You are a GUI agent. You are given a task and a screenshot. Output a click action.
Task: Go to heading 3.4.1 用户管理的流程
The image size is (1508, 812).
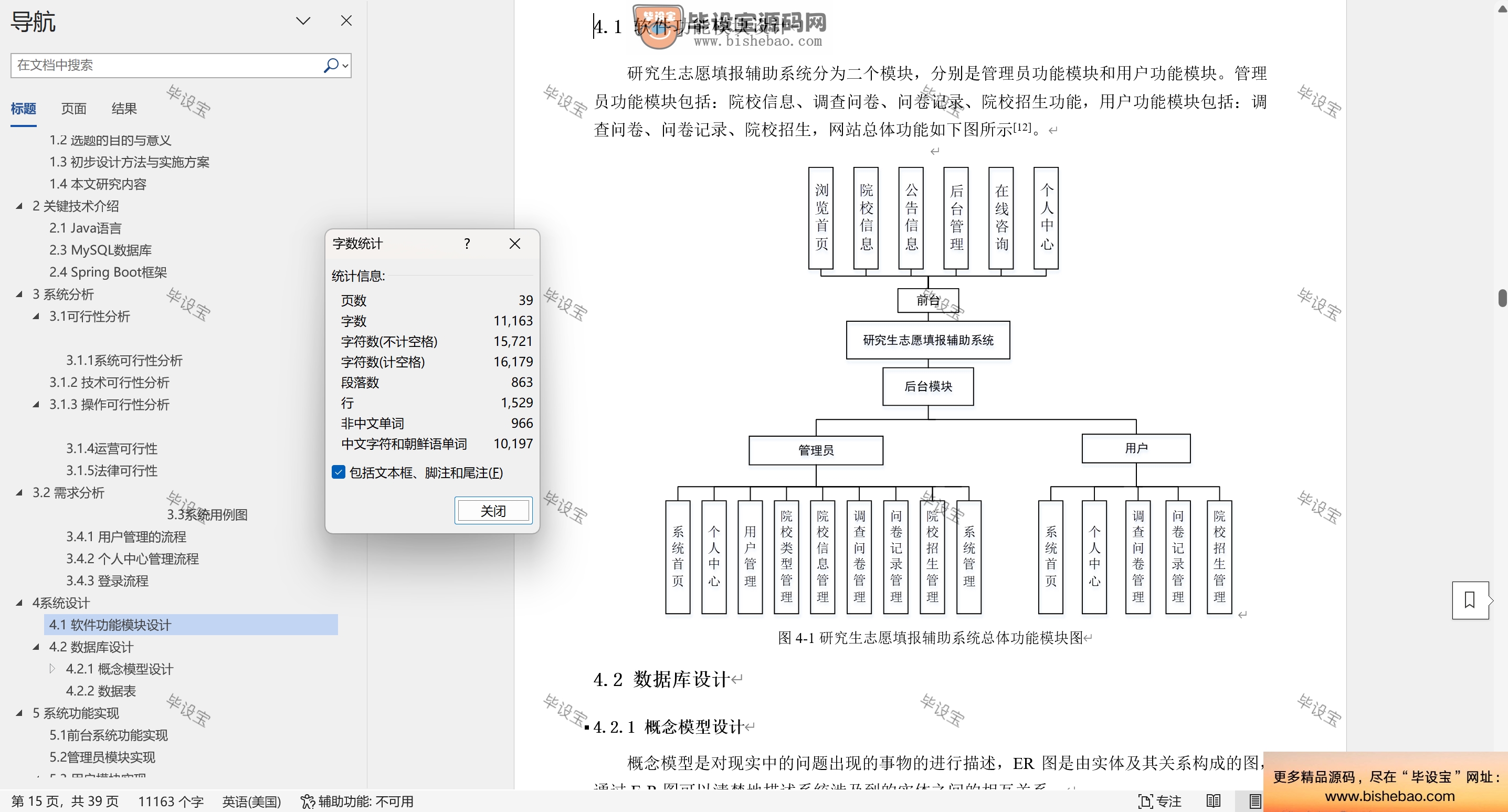coord(126,536)
